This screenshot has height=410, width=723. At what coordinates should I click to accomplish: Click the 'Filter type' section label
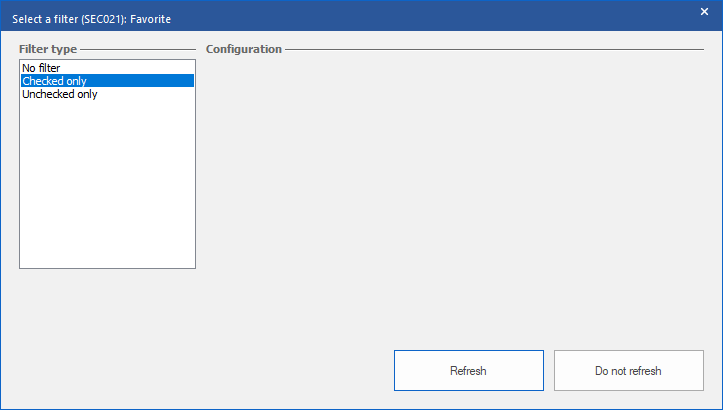48,49
